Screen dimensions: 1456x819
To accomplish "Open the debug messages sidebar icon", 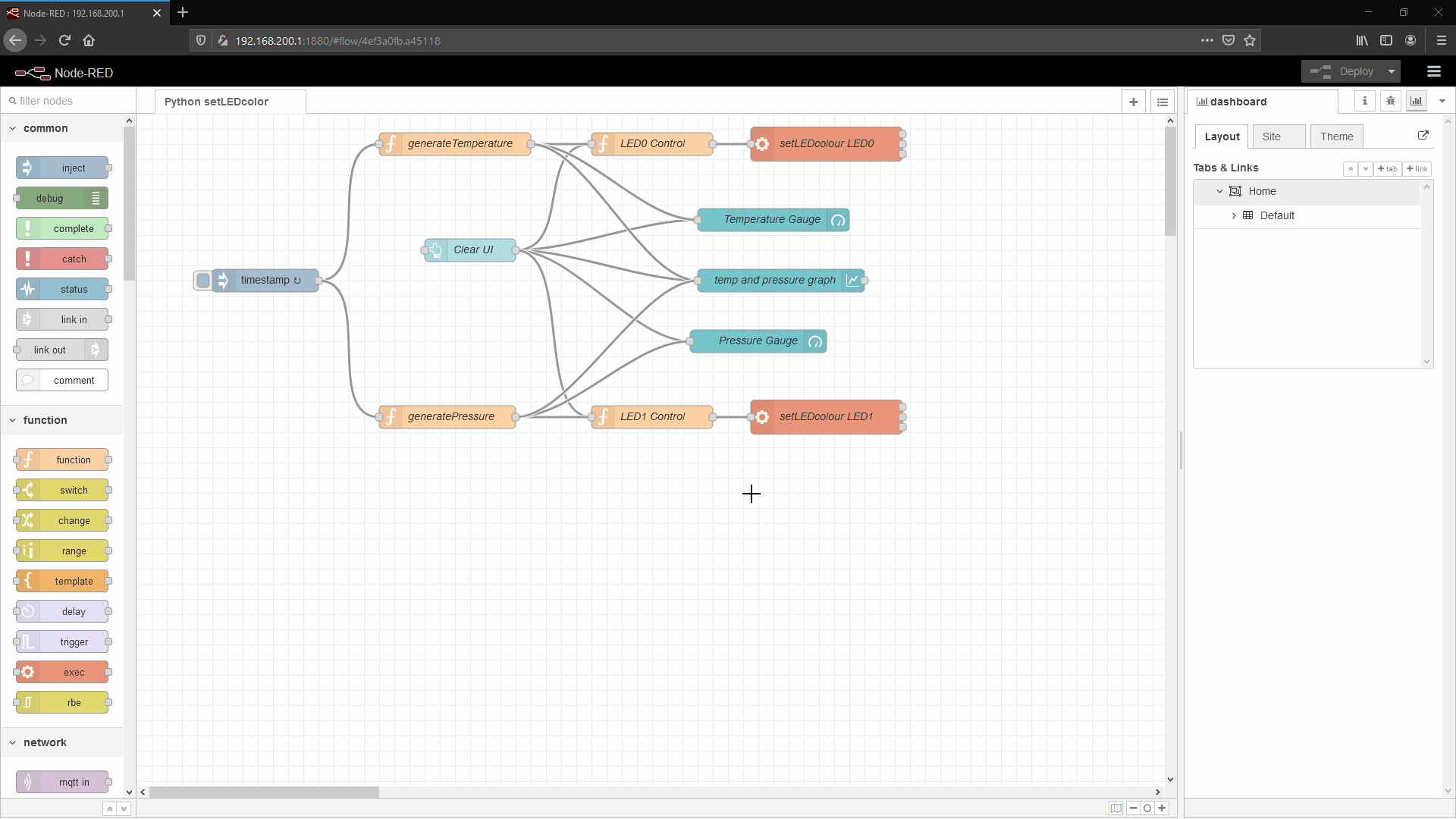I will (1390, 101).
